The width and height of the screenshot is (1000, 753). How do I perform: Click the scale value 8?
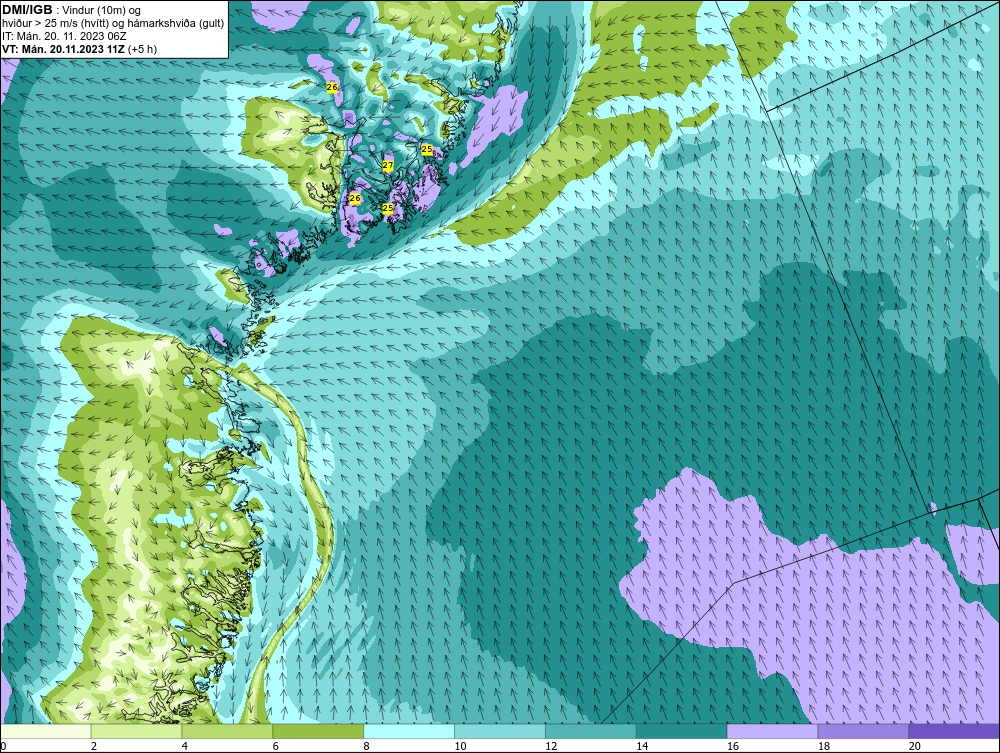click(x=367, y=746)
